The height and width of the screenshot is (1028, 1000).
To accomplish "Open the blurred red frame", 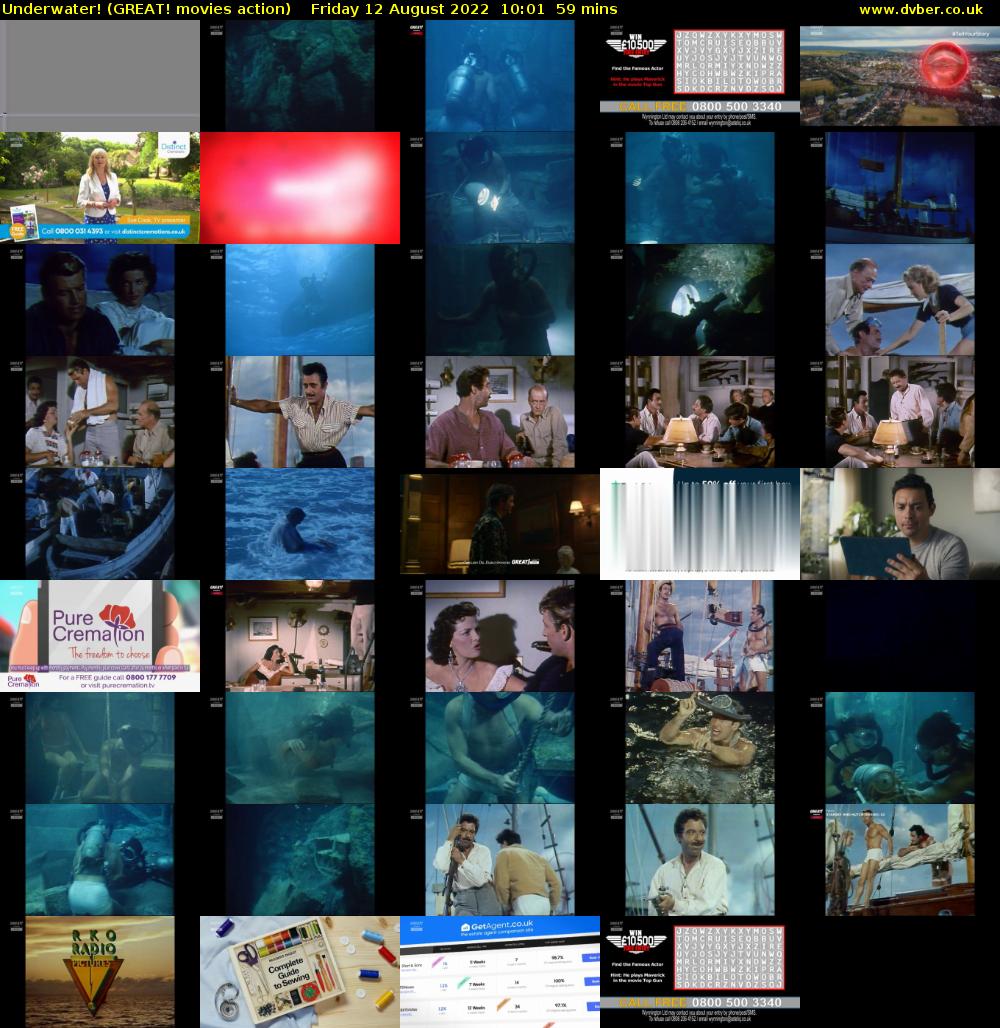I will click(300, 188).
